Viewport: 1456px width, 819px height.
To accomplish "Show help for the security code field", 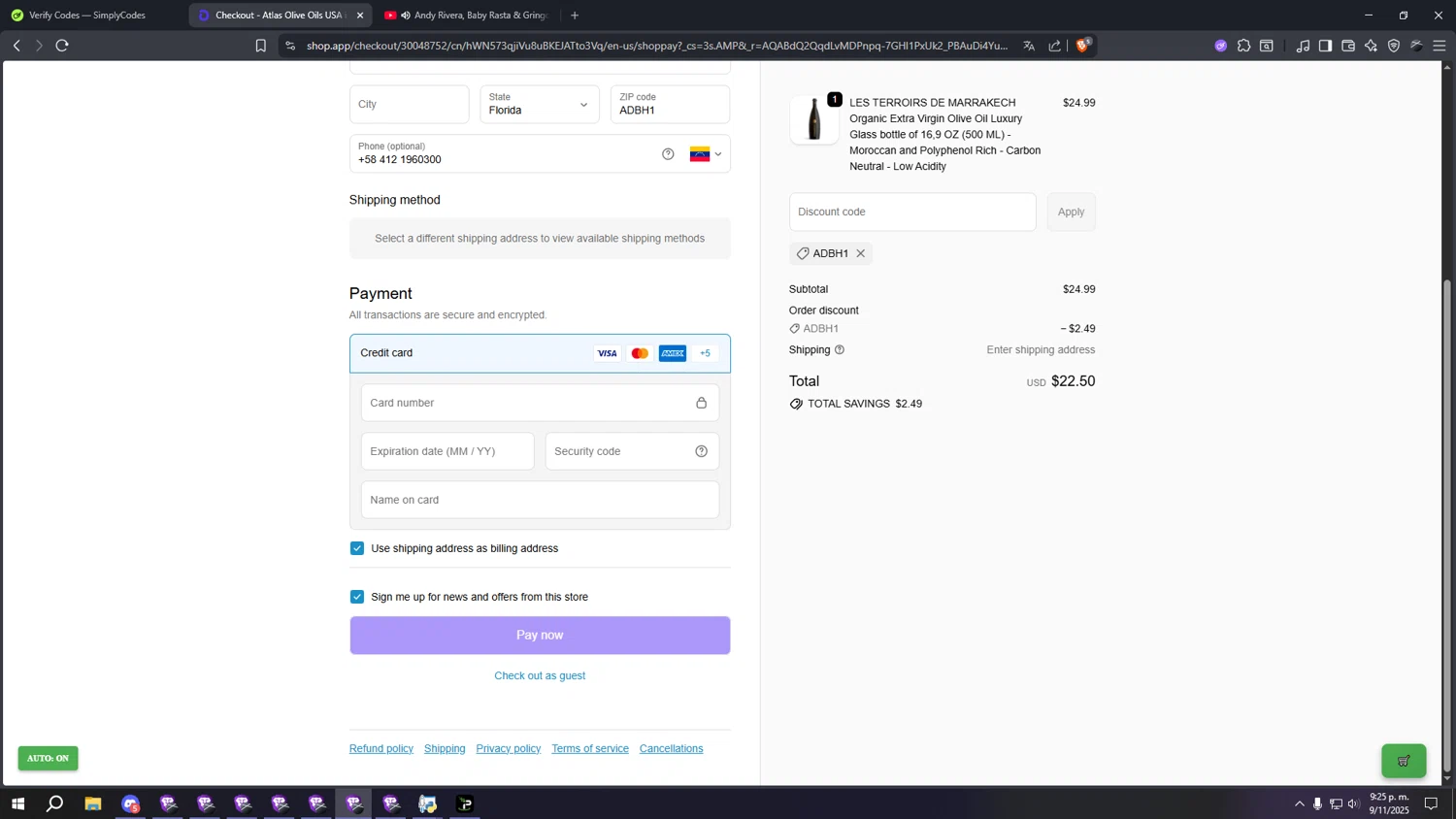I will (x=701, y=451).
